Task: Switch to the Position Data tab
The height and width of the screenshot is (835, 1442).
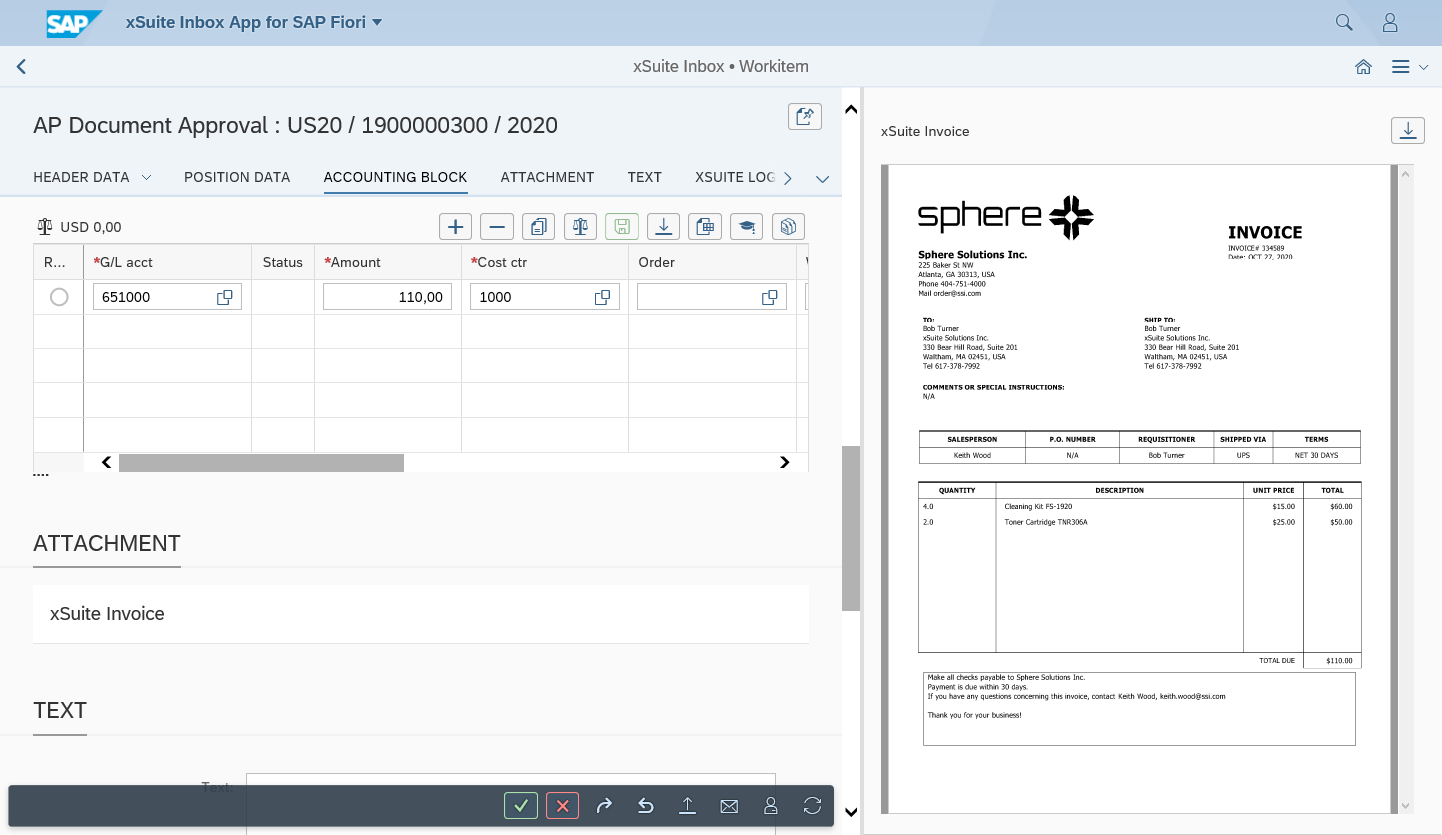Action: tap(237, 177)
